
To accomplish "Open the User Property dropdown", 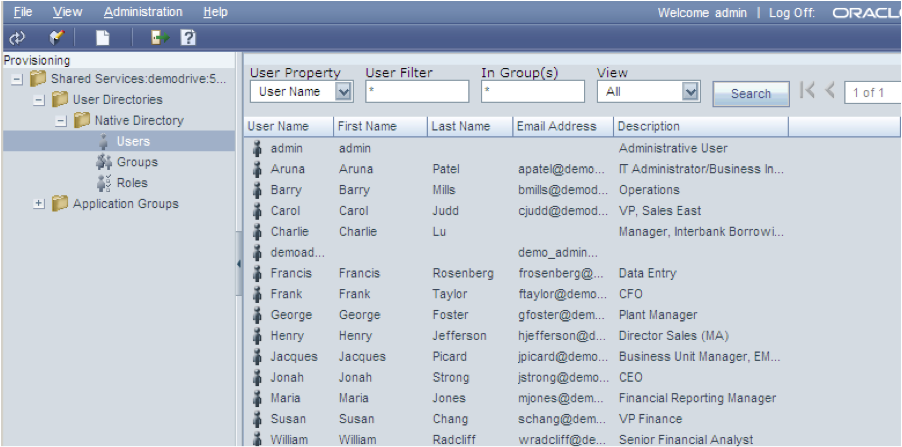I will 343,92.
